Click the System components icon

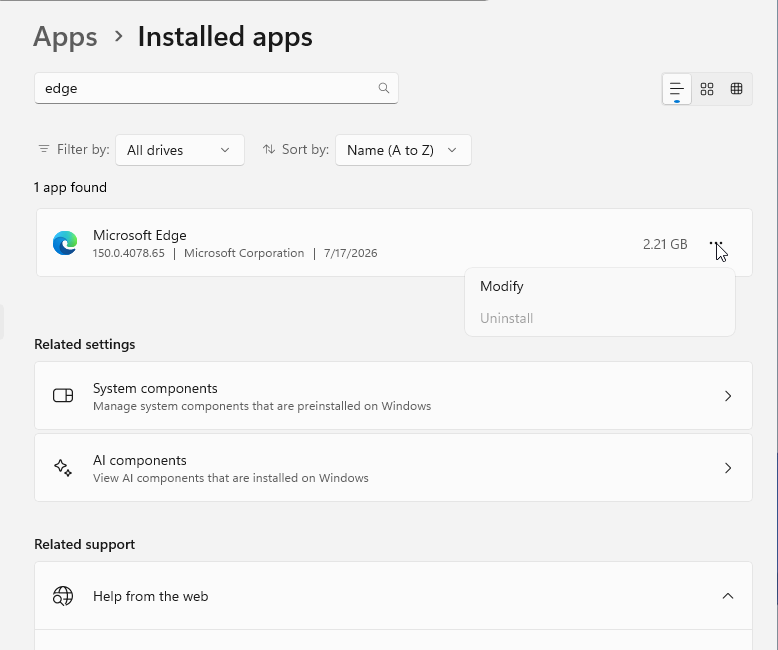pos(63,395)
